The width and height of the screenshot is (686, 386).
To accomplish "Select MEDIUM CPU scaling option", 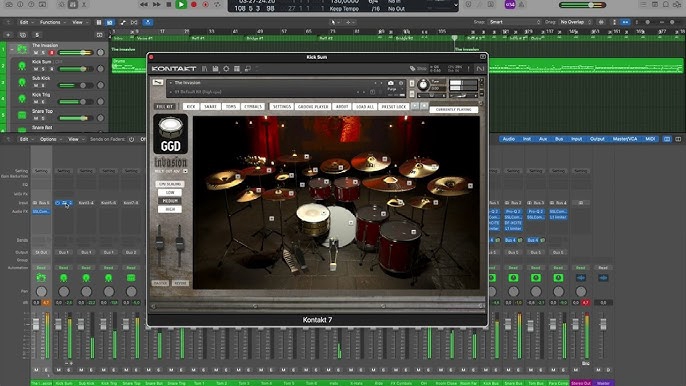I will [x=170, y=201].
